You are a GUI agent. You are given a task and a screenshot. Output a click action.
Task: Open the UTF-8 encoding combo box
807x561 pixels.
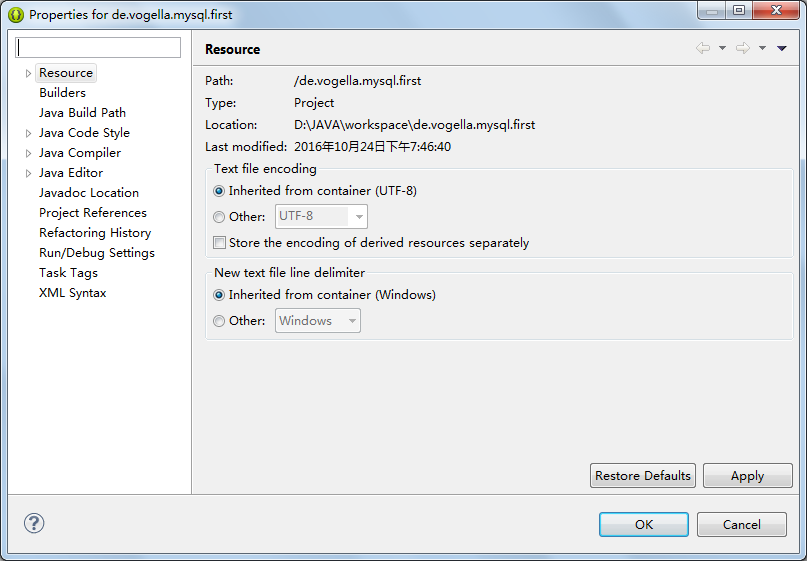tap(321, 216)
